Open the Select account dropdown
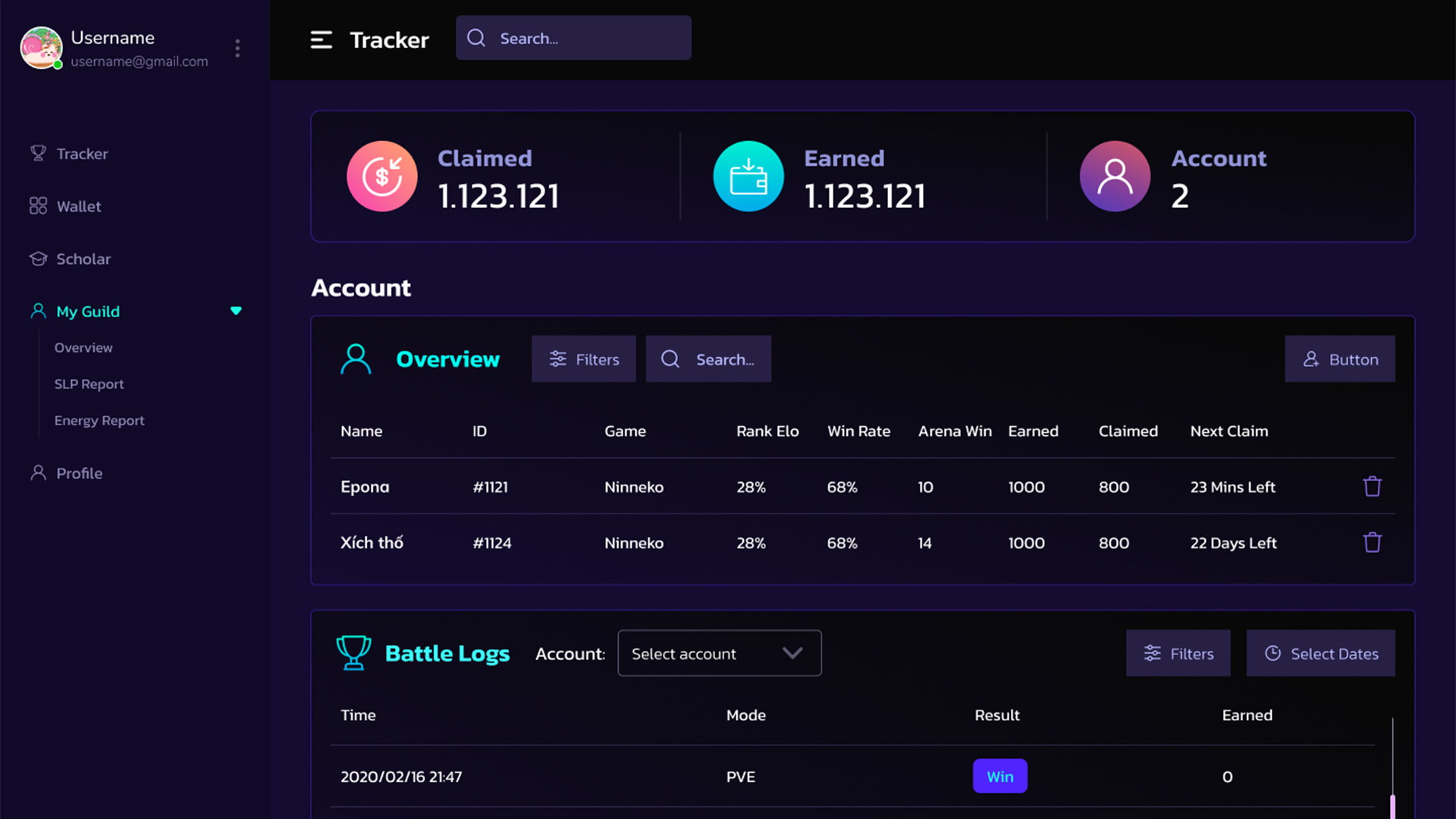The width and height of the screenshot is (1456, 819). coord(719,654)
